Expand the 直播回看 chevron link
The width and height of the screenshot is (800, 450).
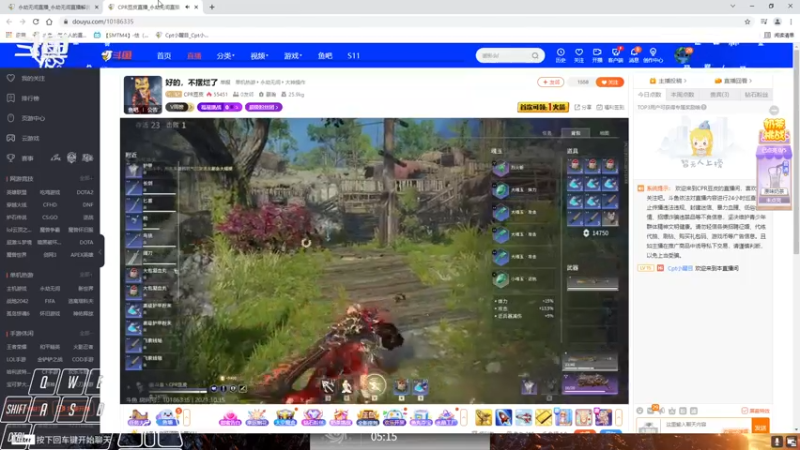[733, 81]
